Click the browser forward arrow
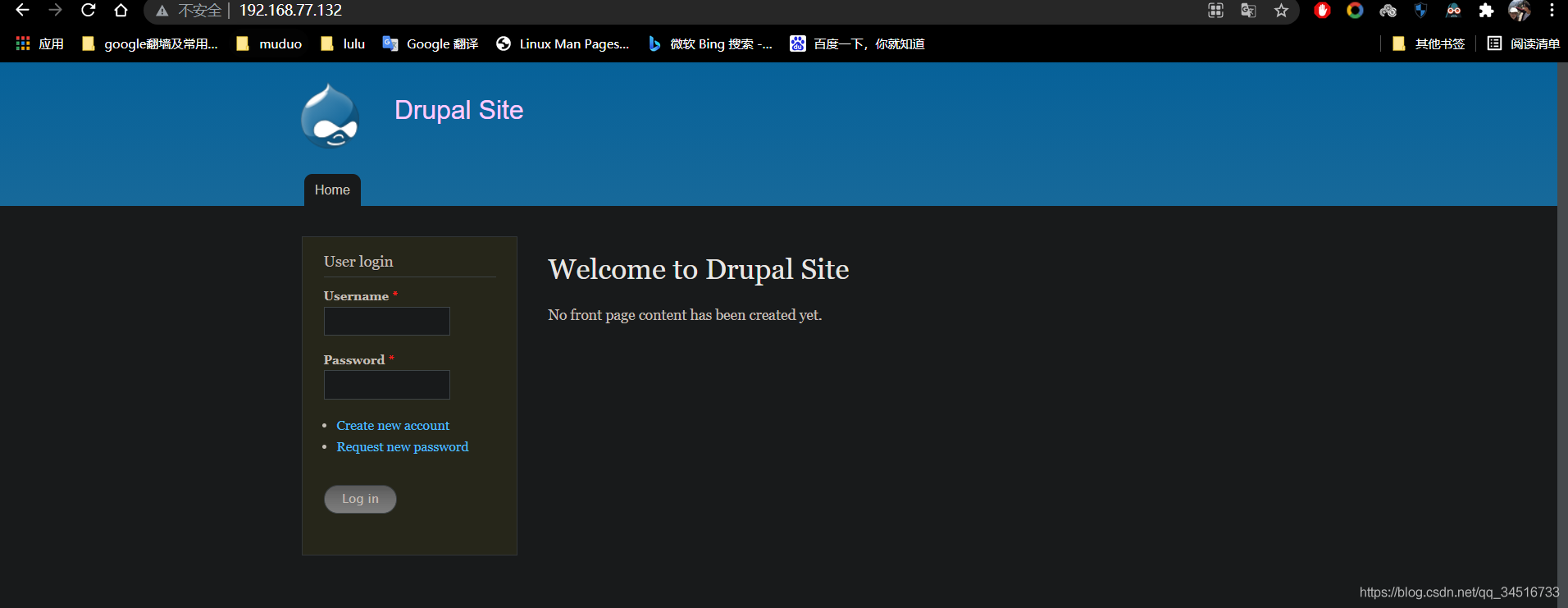Viewport: 1568px width, 608px height. tap(55, 10)
